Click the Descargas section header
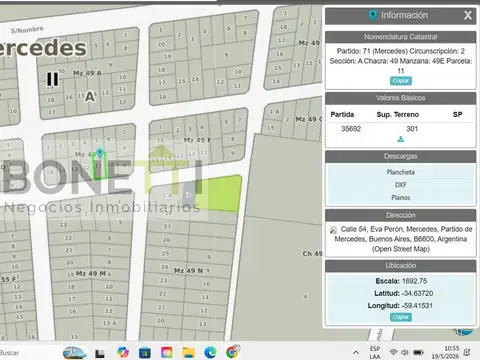Screen dimensions: 480x360 click(401, 156)
